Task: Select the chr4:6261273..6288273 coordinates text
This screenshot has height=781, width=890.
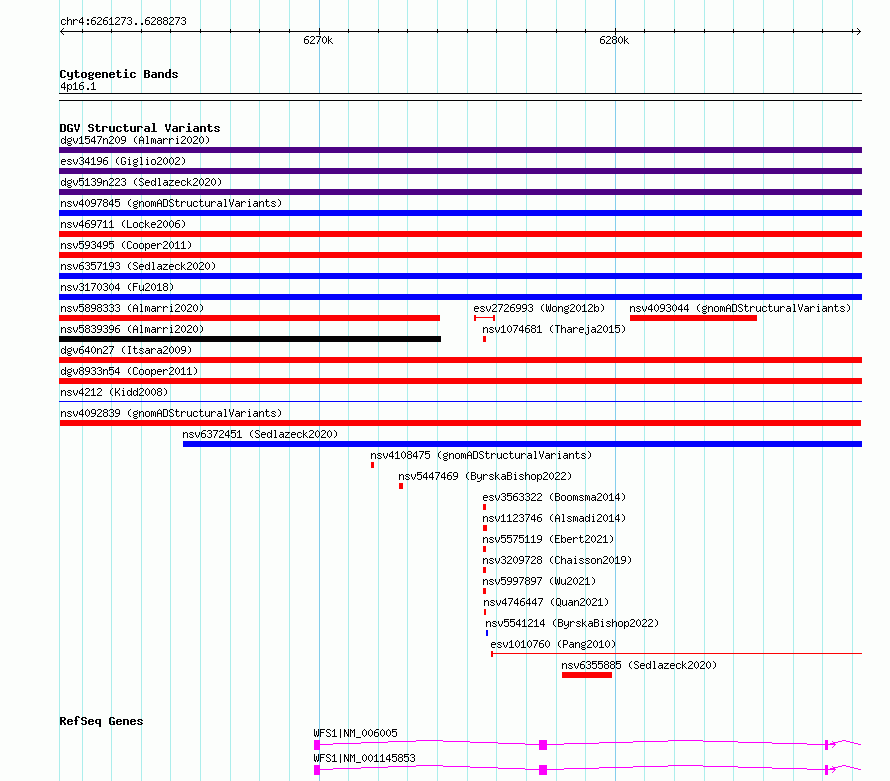Action: click(123, 21)
